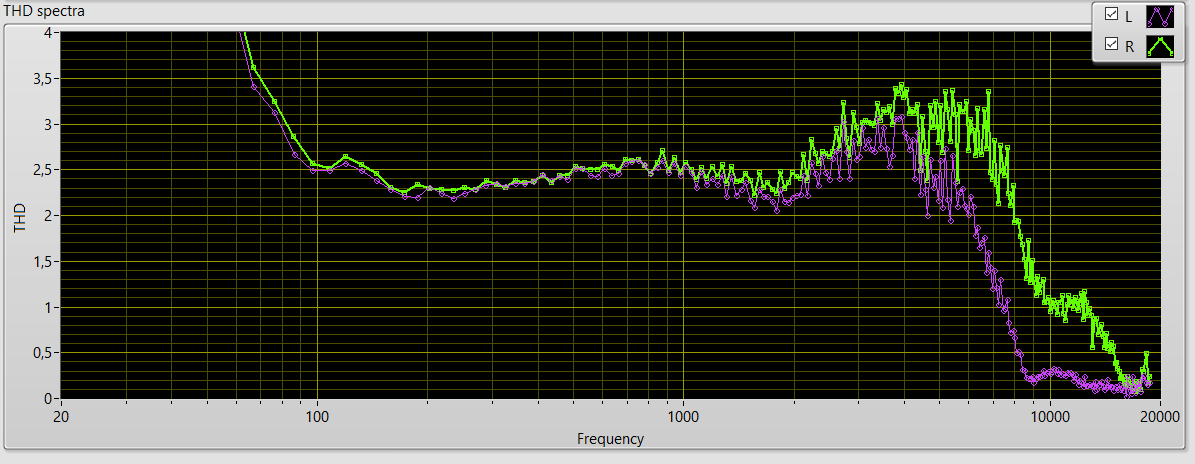Click the 10000 frequency tick label
The height and width of the screenshot is (464, 1195).
[1050, 415]
